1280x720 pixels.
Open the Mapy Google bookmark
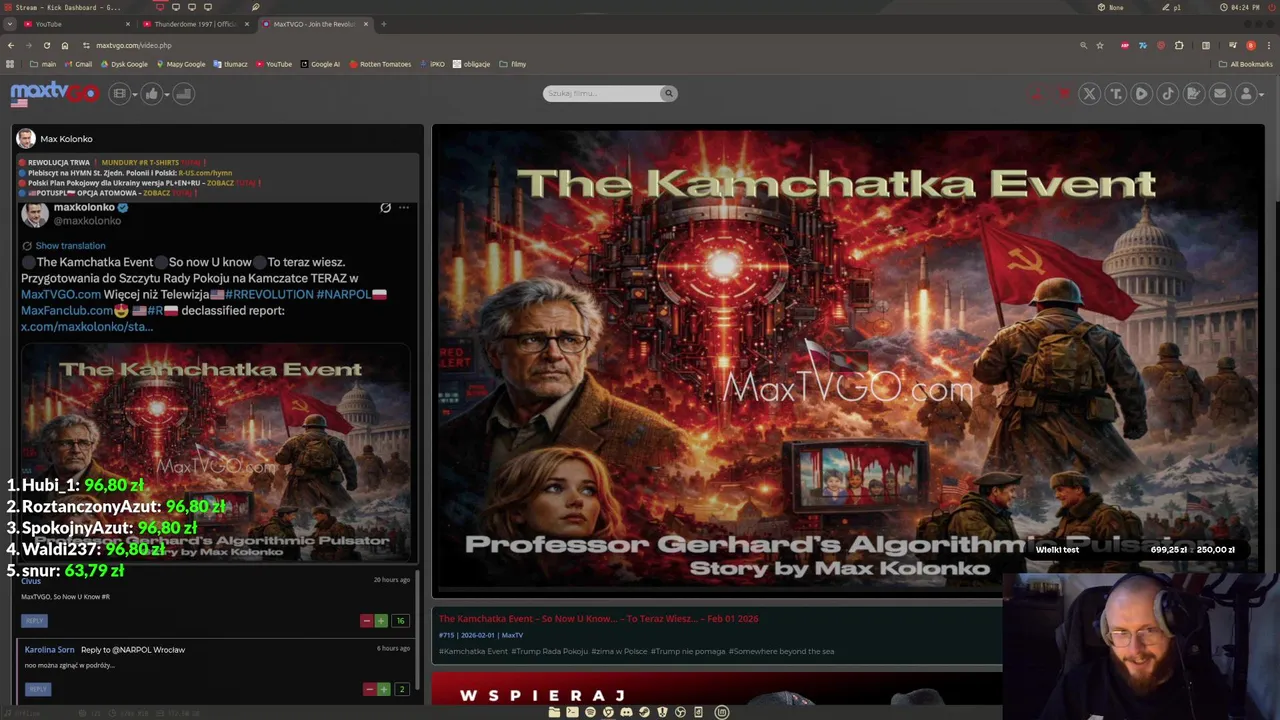click(181, 64)
